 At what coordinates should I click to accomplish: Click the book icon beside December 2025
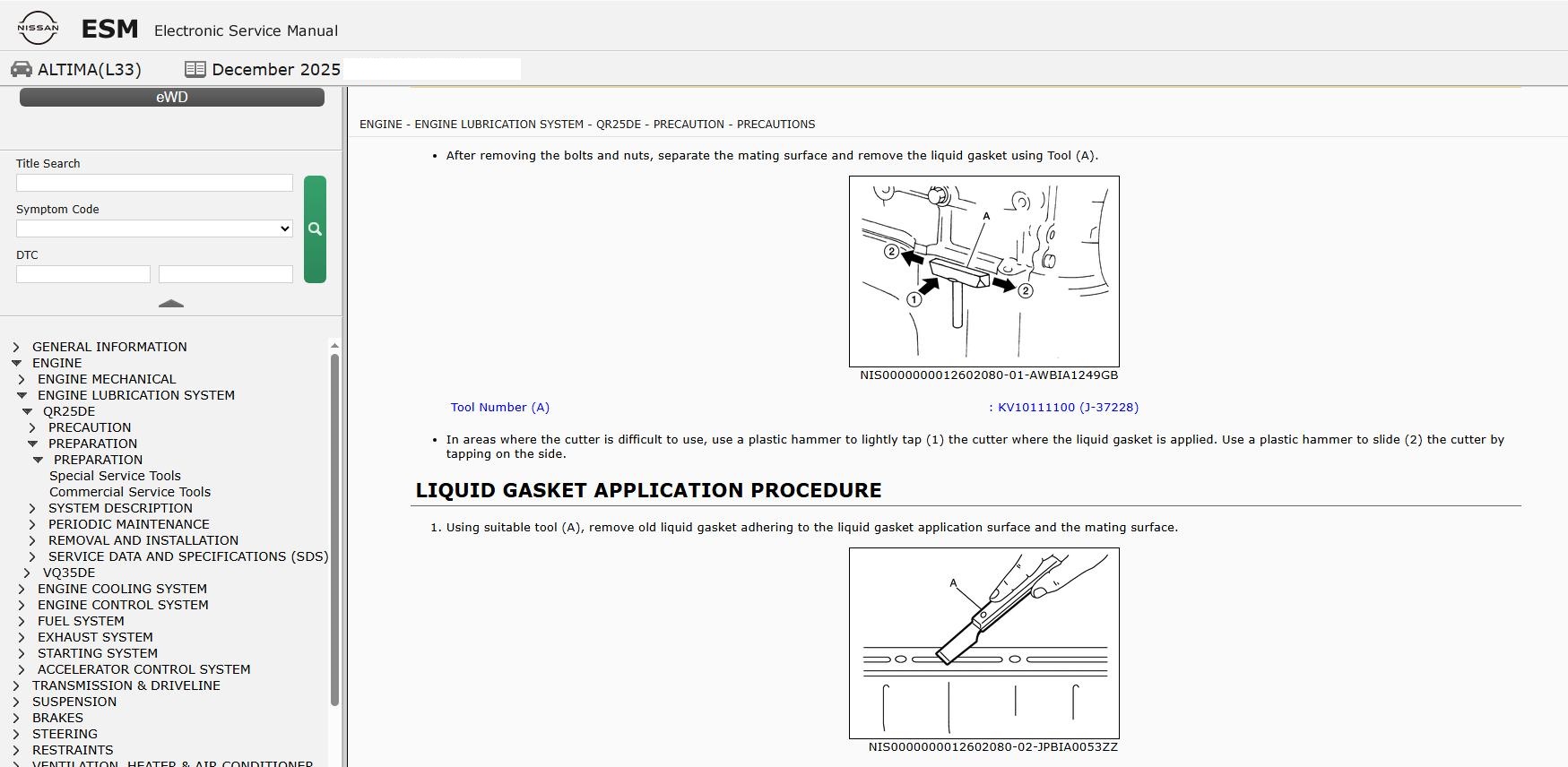195,69
